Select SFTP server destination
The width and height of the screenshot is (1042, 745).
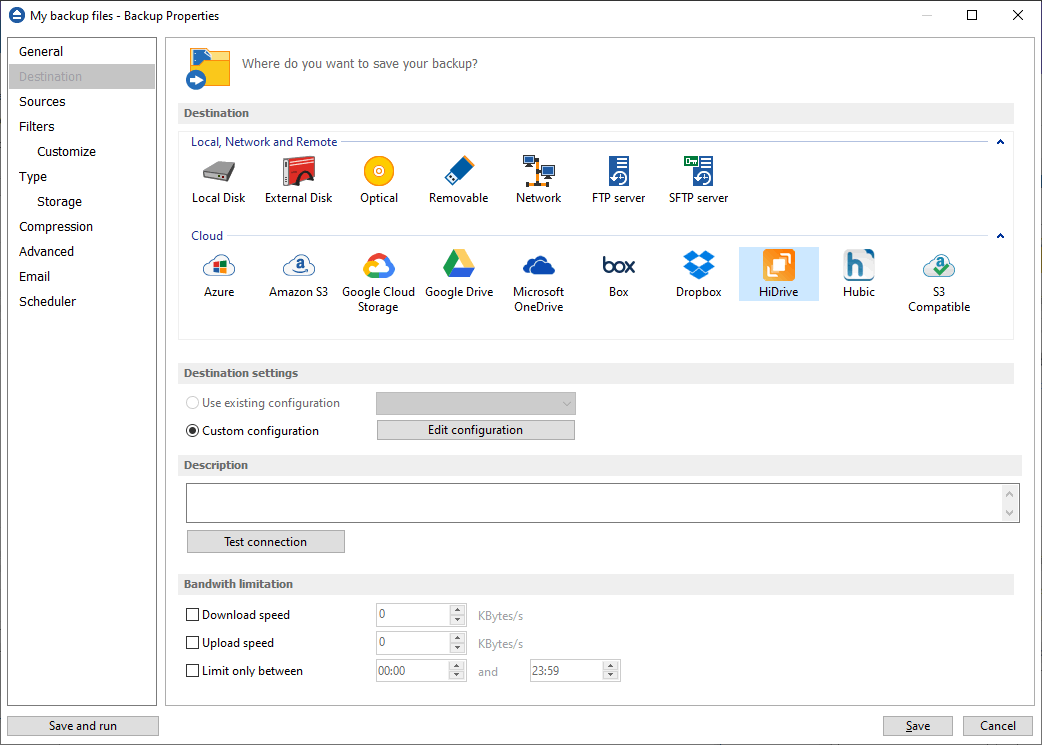[698, 181]
